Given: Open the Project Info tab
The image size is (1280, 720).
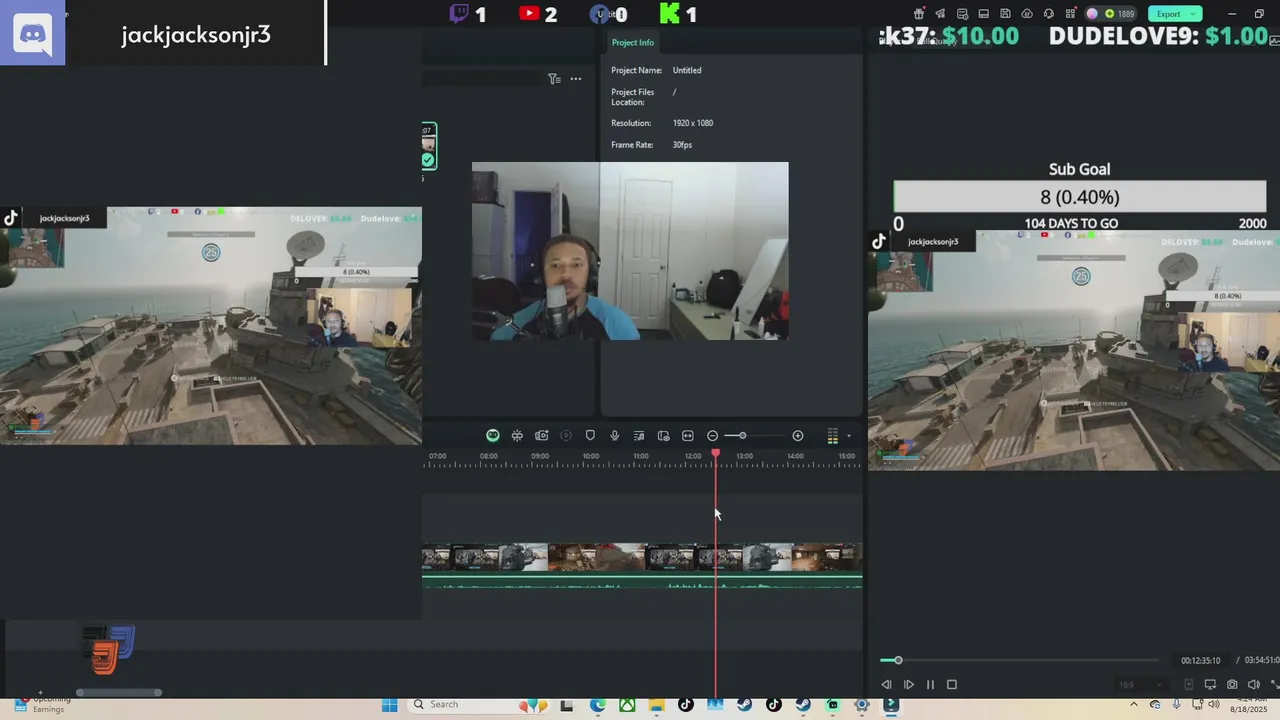Looking at the screenshot, I should click(633, 43).
